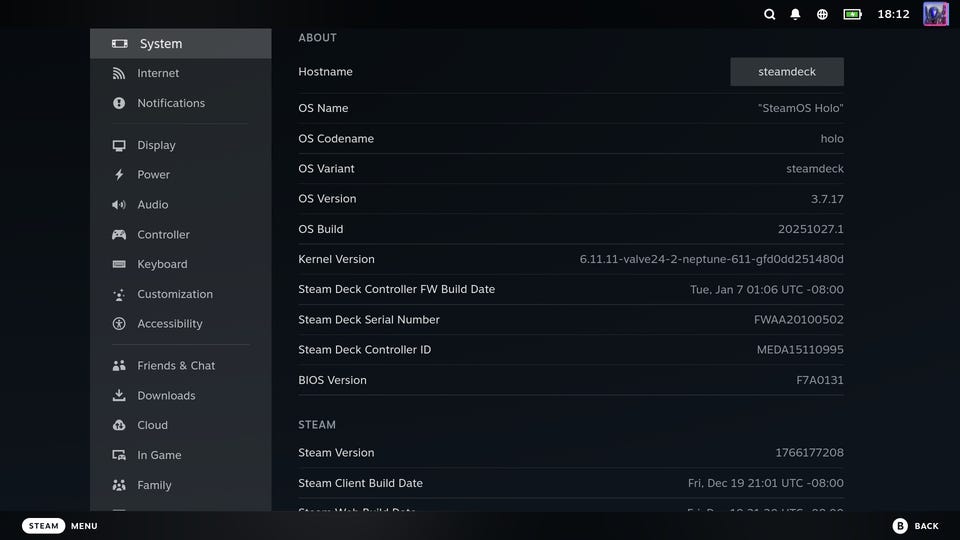Go to Family settings
This screenshot has height=540, width=960.
pyautogui.click(x=181, y=485)
